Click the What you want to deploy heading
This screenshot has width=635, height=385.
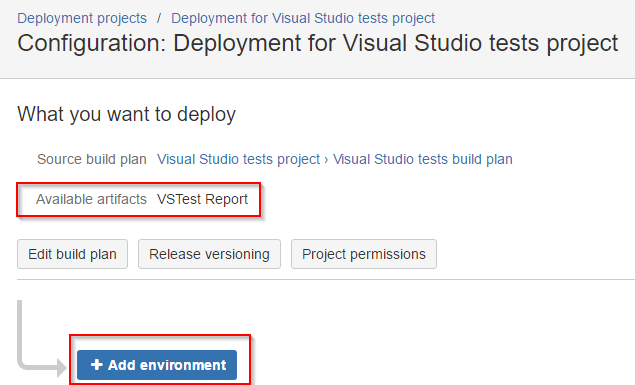click(126, 115)
